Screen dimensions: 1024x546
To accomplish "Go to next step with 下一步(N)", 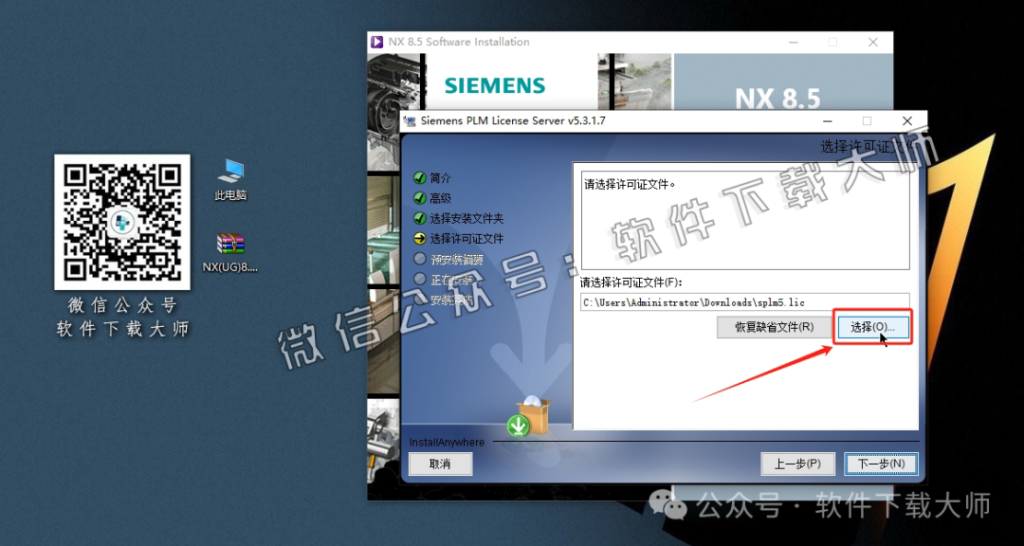I will click(x=881, y=464).
